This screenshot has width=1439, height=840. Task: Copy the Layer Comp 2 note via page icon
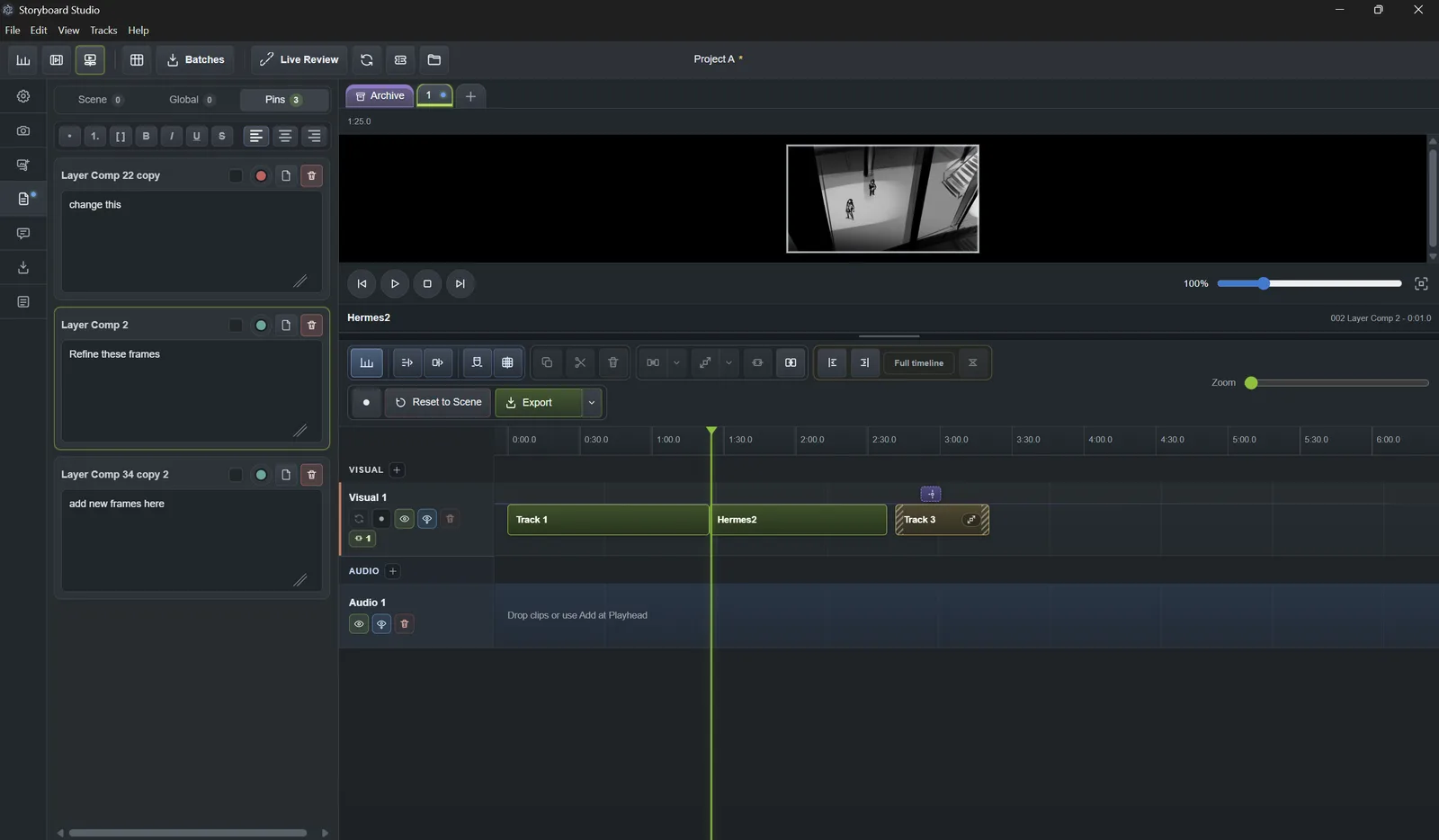coord(286,325)
